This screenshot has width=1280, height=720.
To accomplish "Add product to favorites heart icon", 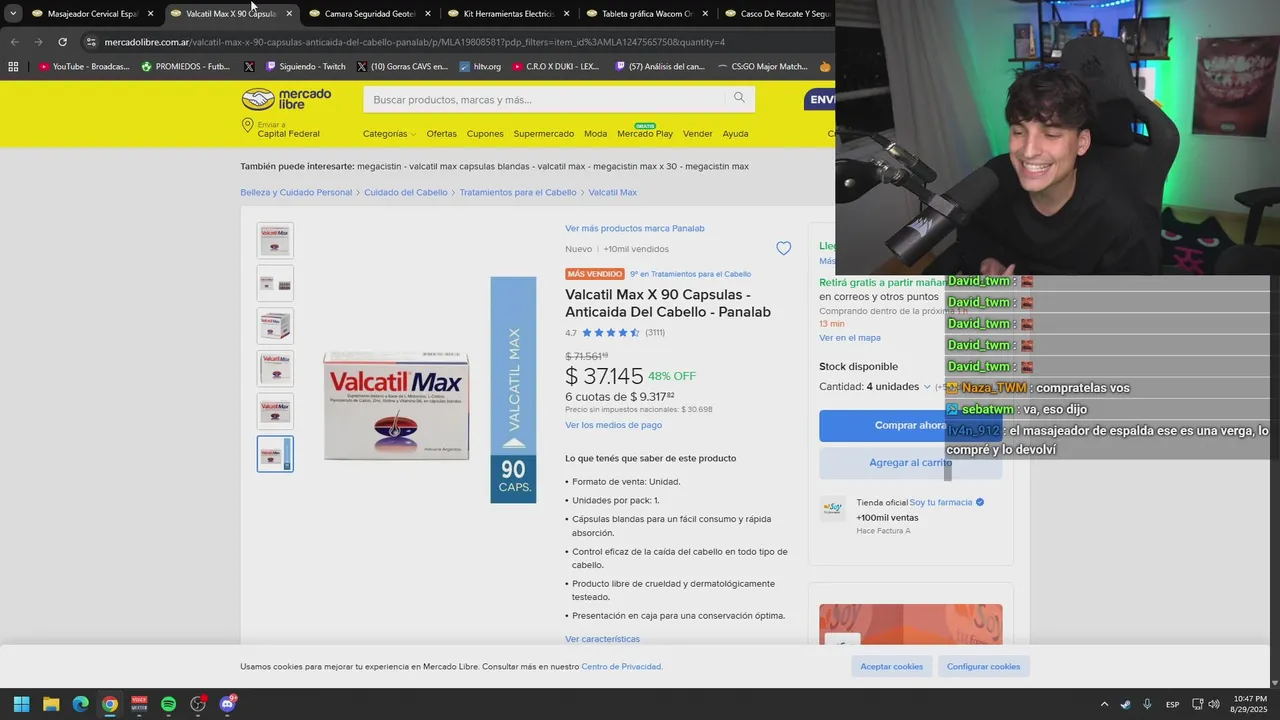I will coord(783,249).
